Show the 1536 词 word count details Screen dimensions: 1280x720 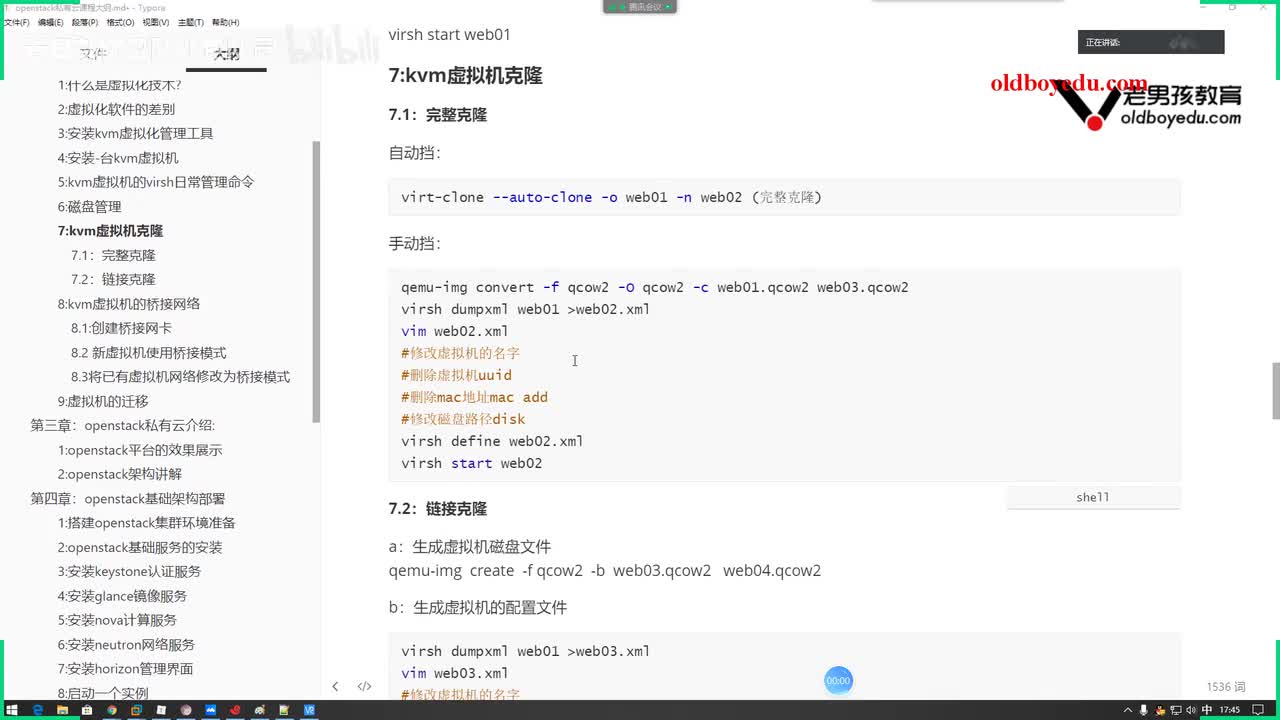(1226, 687)
